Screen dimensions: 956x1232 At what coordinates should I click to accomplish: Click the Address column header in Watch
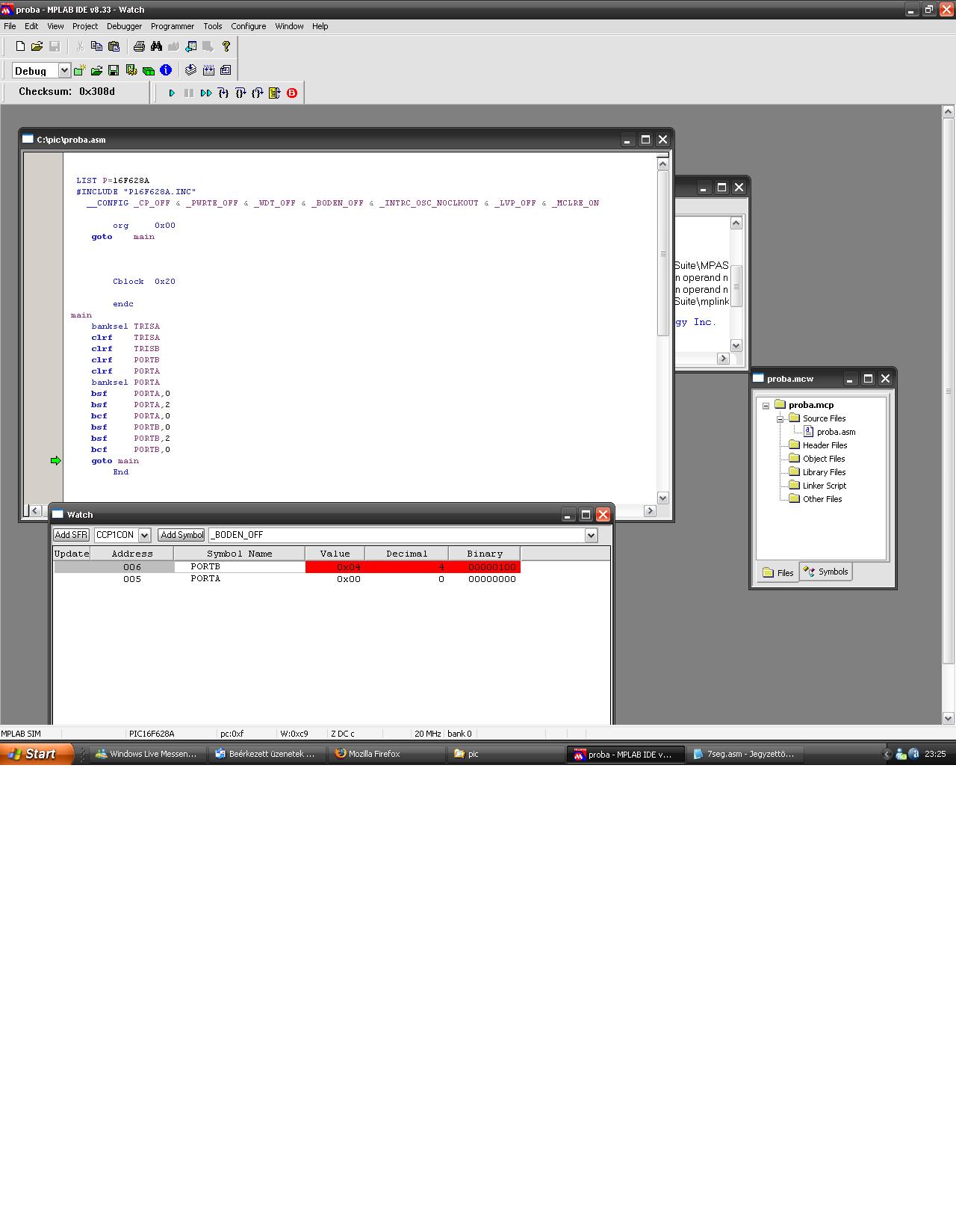132,554
